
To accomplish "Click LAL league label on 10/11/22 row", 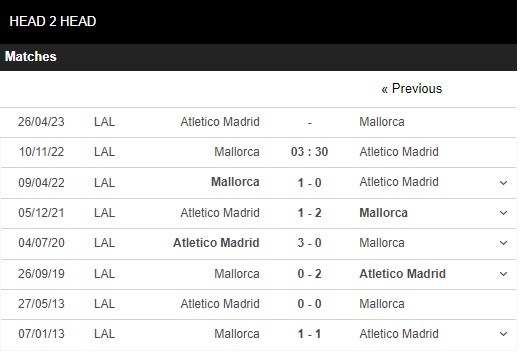I will (104, 152).
